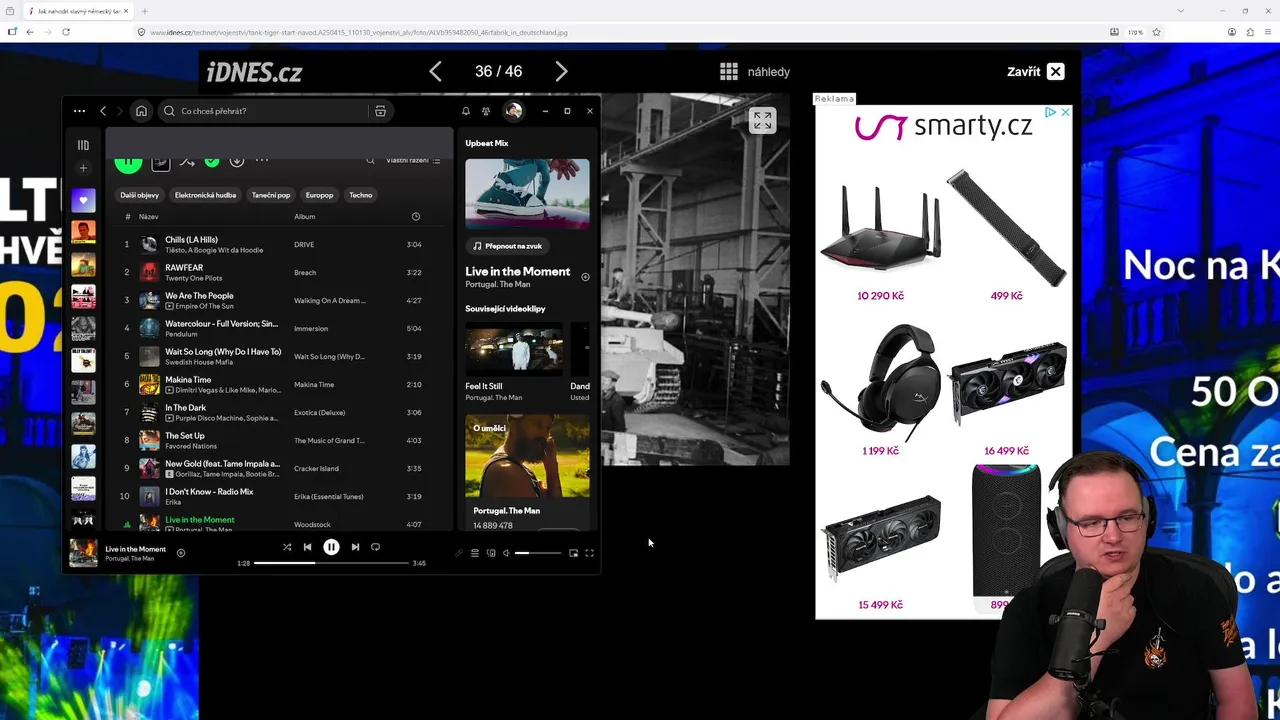
Task: Go back in Spotify navigation
Action: (102, 111)
